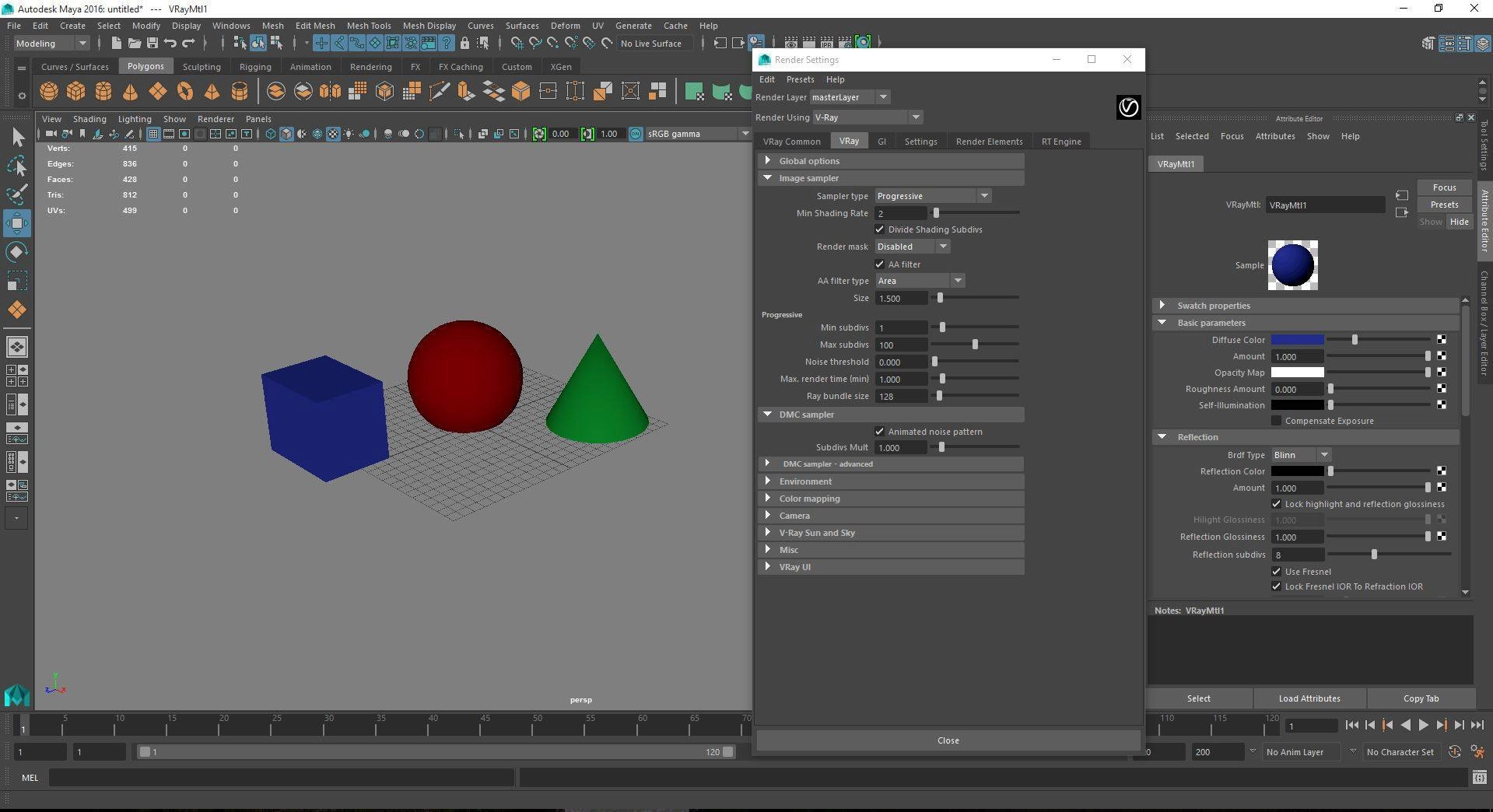This screenshot has height=812, width=1493.
Task: Click last-used Multi-Cut orange tool icon
Action: [x=17, y=310]
